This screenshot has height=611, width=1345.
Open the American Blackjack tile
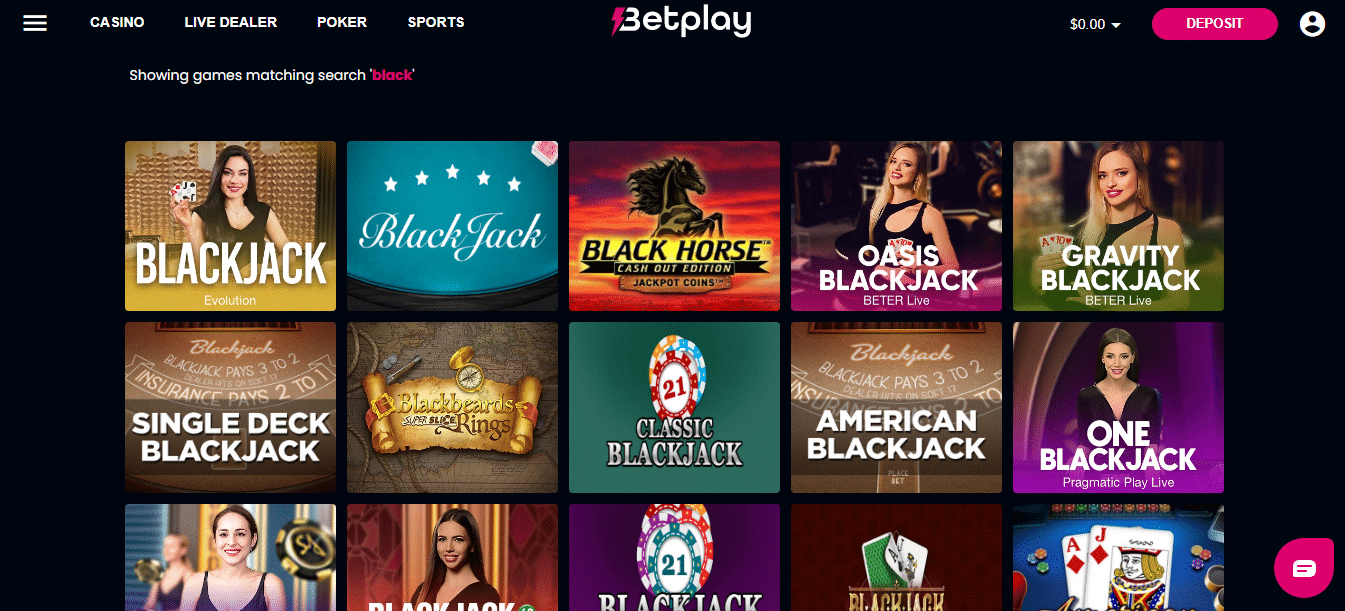click(896, 408)
